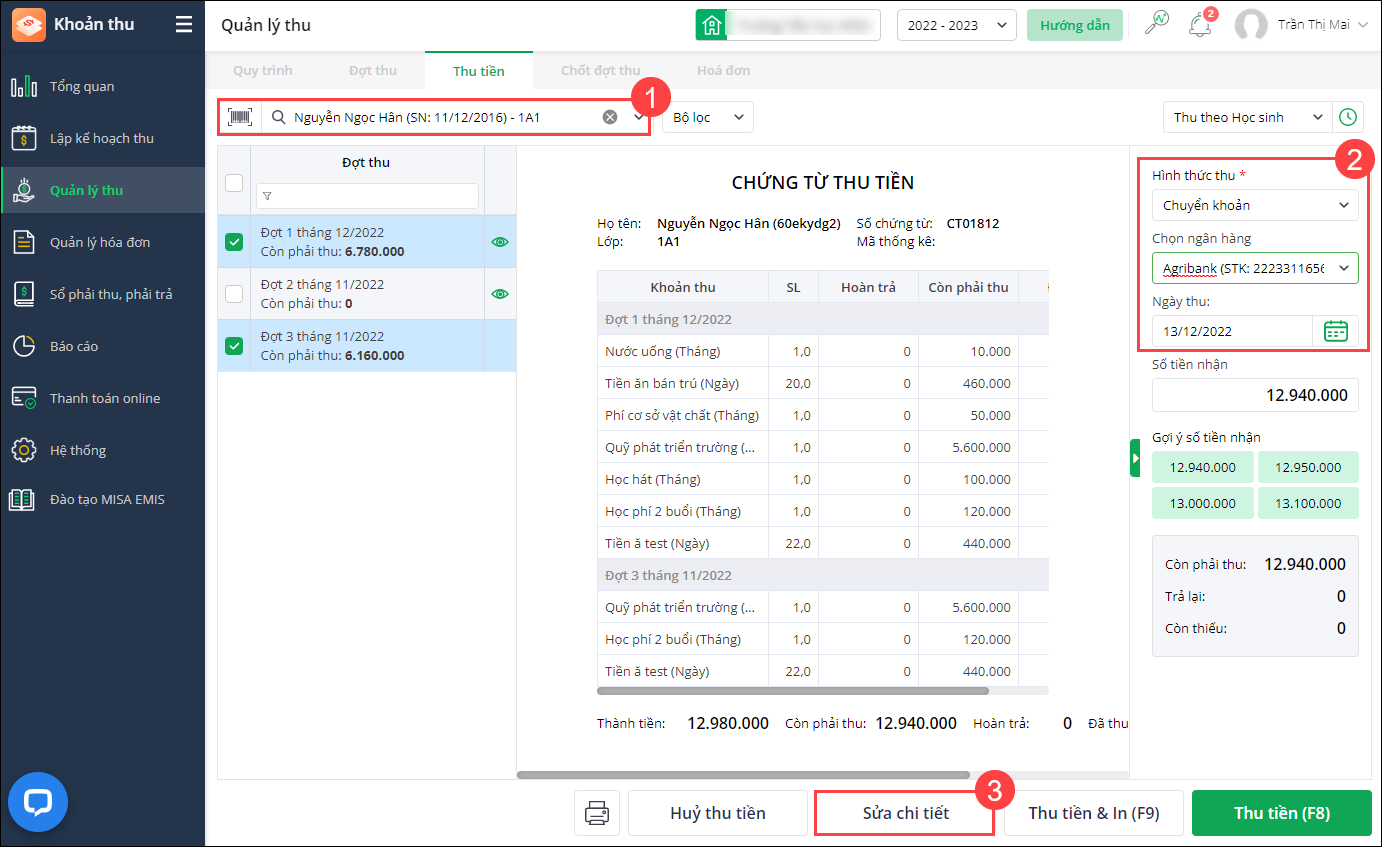The width and height of the screenshot is (1382, 847).
Task: Open Thanh toán online section
Action: [x=102, y=398]
